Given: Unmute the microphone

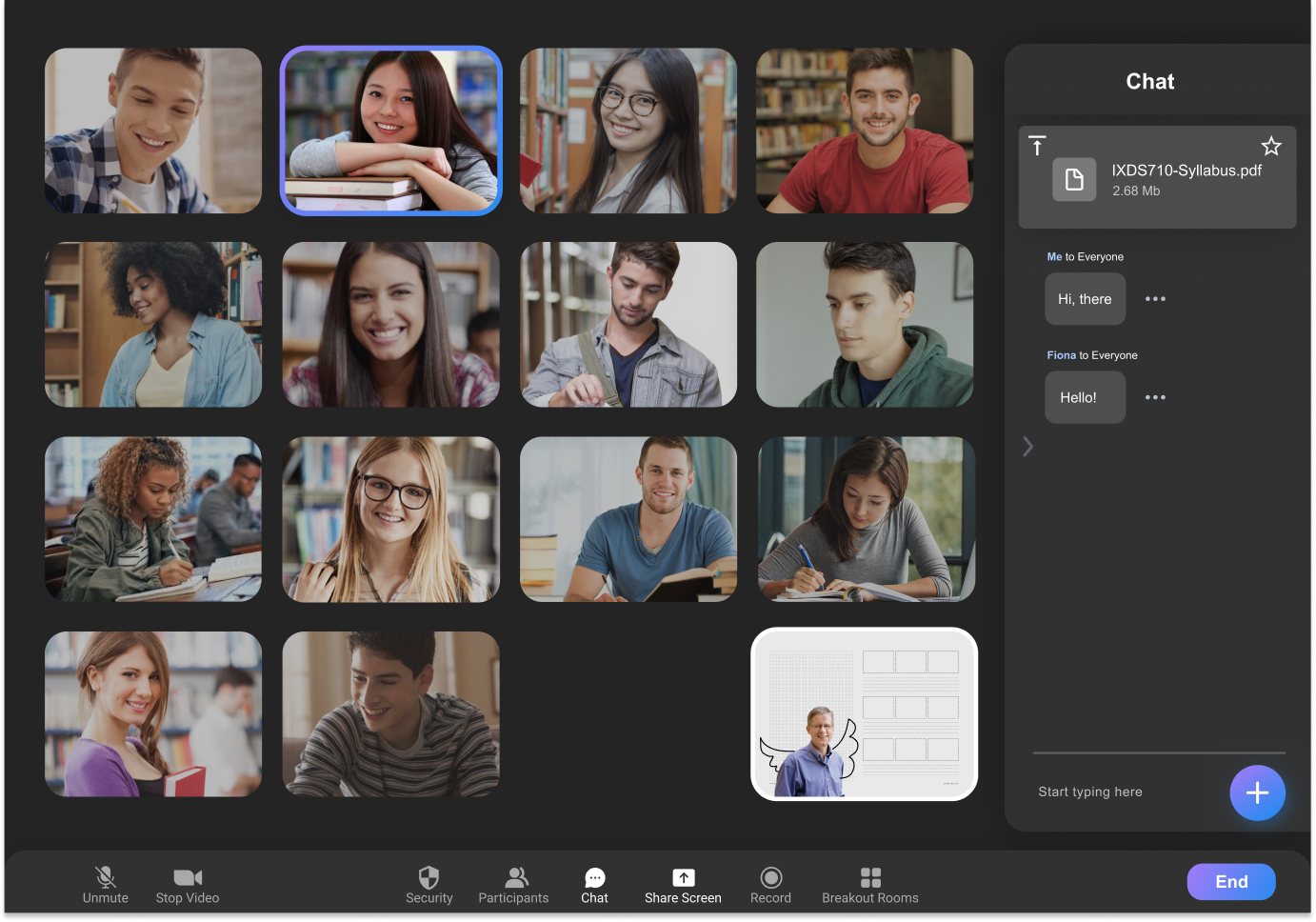Looking at the screenshot, I should [x=106, y=877].
